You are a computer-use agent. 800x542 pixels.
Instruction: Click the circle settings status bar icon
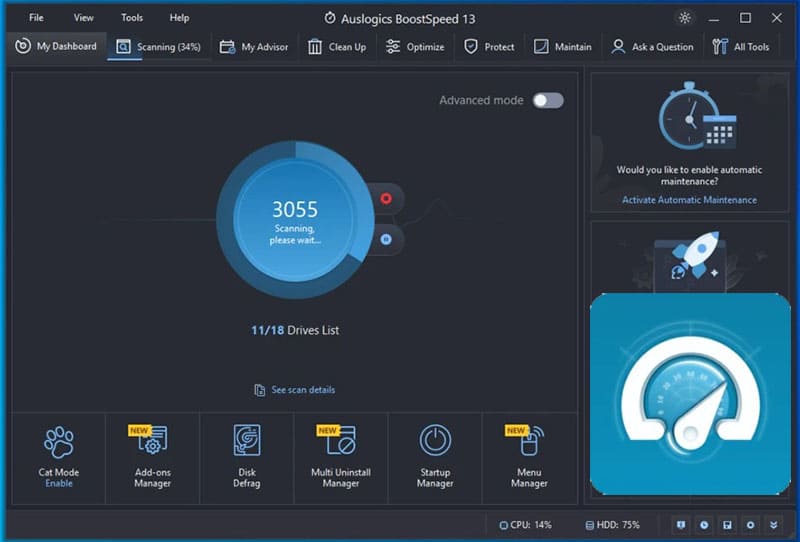tap(751, 525)
